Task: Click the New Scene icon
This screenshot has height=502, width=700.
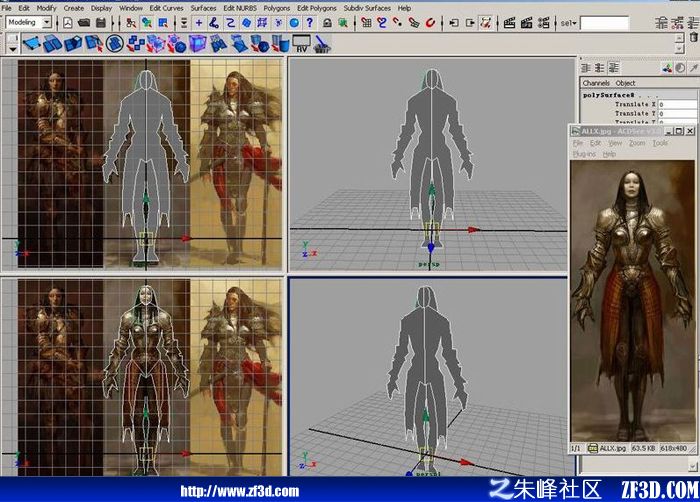Action: click(67, 23)
